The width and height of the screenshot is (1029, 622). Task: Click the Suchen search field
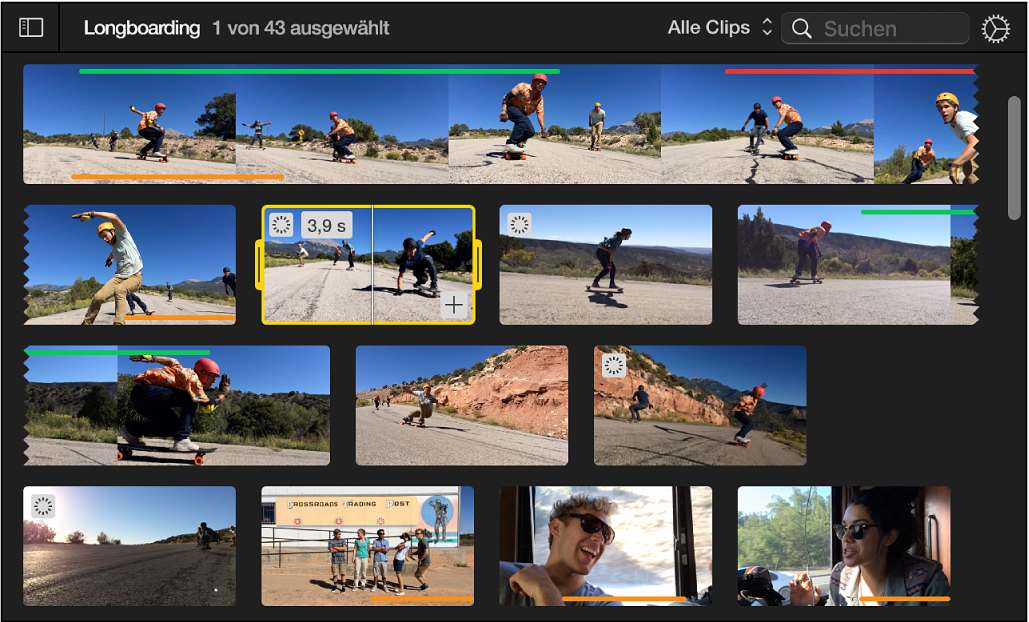point(875,29)
